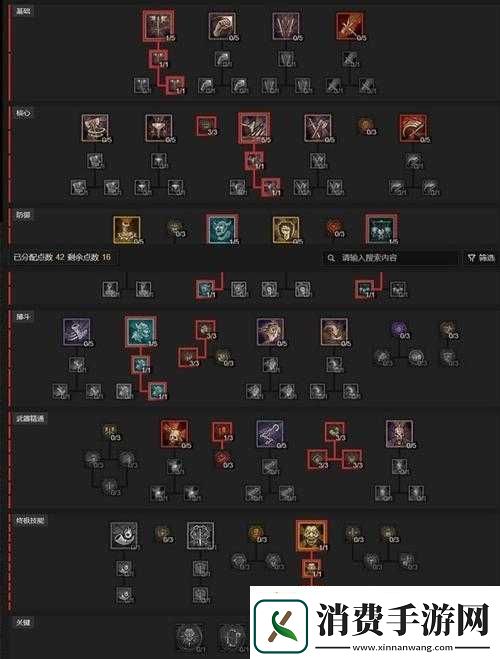The height and width of the screenshot is (659, 500).
Task: Select the purple chain skill in 武器精通 row
Action: (x=270, y=433)
